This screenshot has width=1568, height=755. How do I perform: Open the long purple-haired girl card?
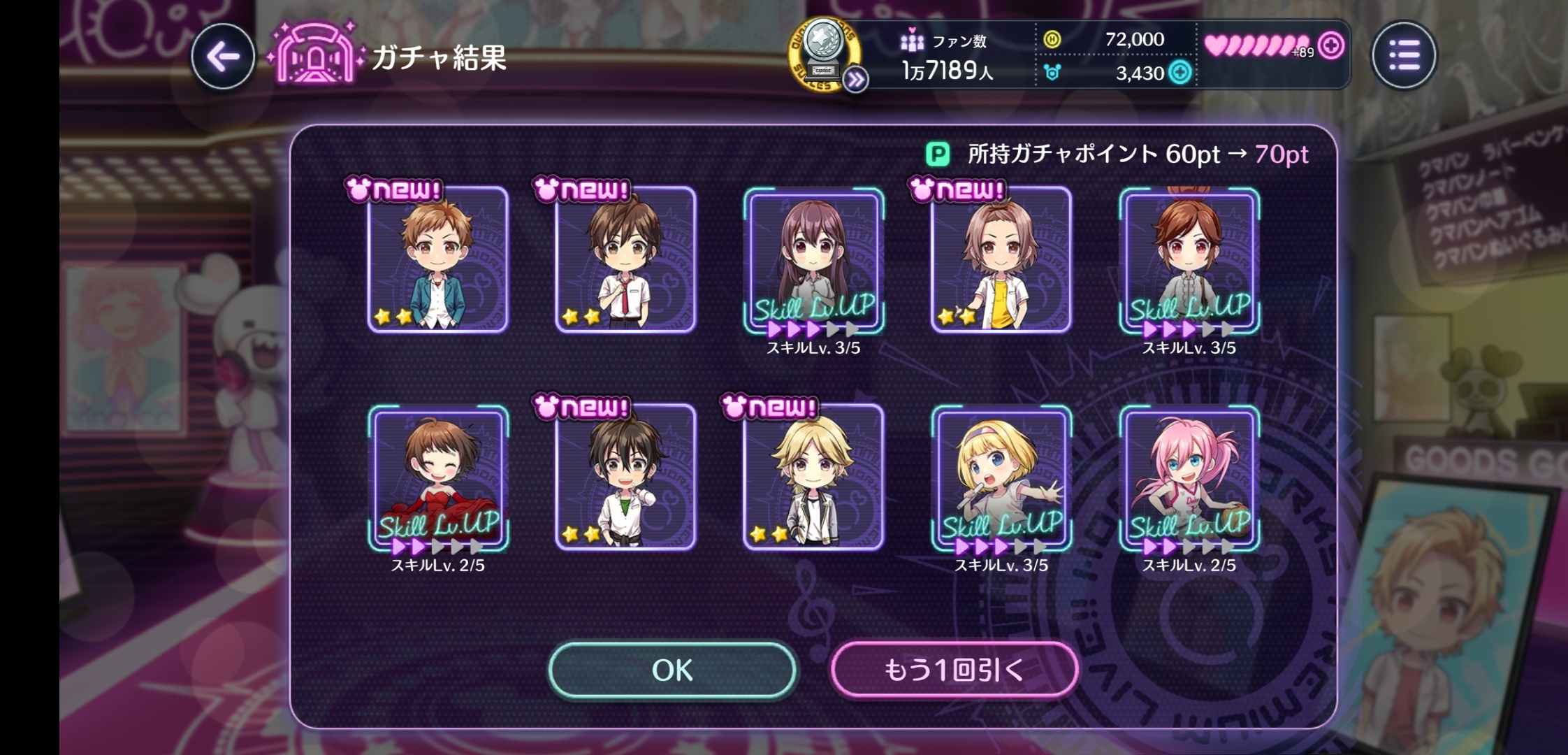(813, 259)
